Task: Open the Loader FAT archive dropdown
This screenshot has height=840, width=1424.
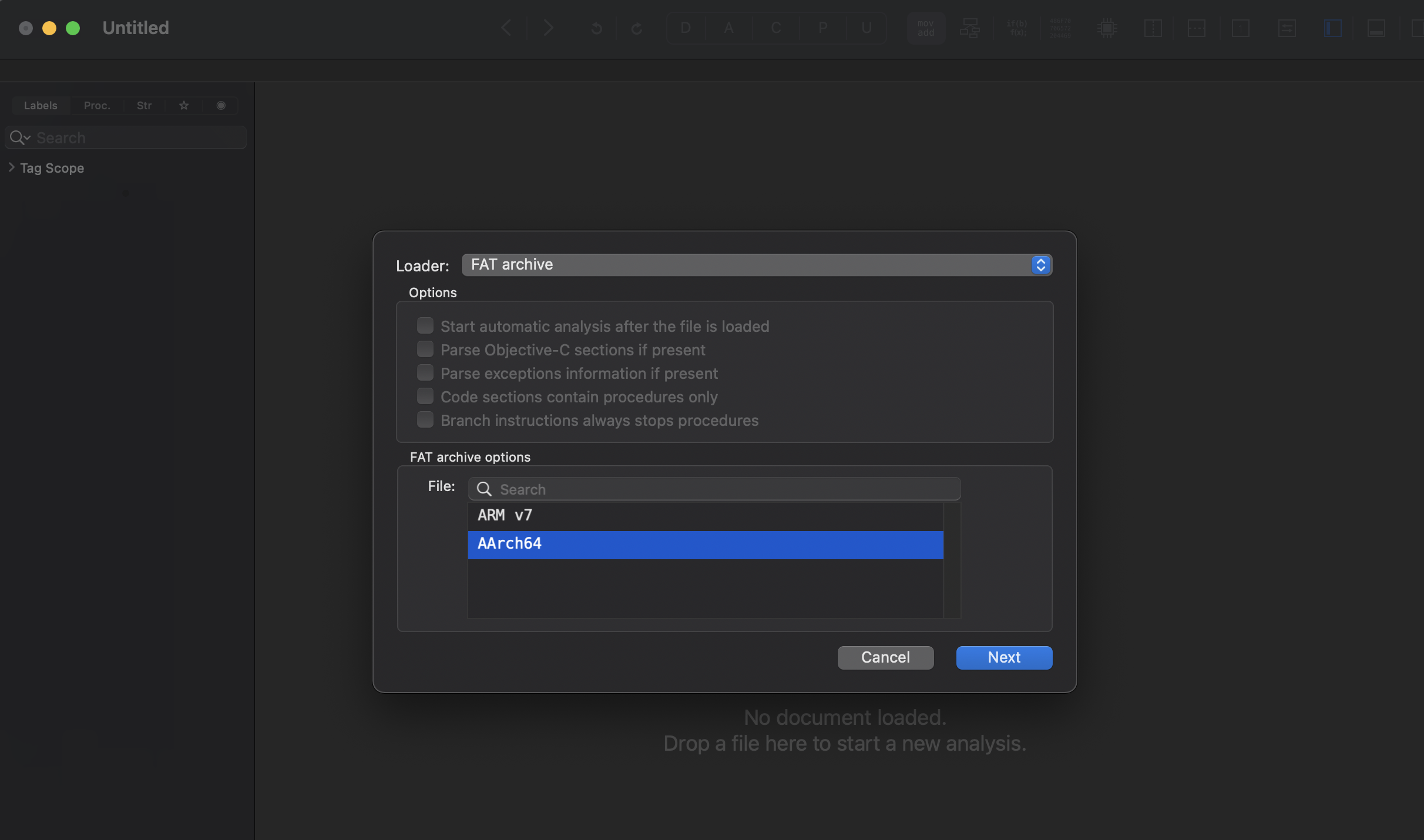Action: coord(756,265)
